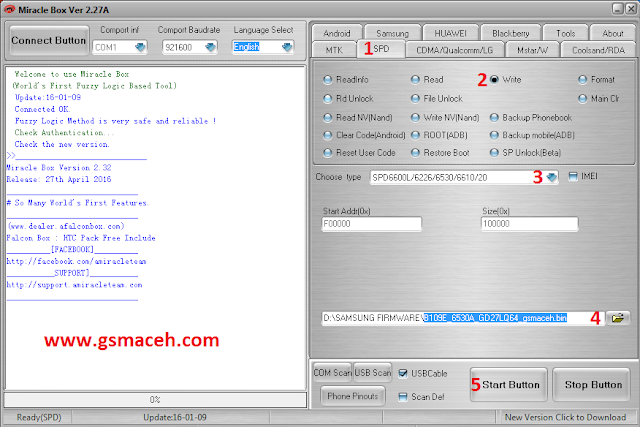This screenshot has height=427, width=640.
Task: Click the Stop Button
Action: click(x=591, y=385)
